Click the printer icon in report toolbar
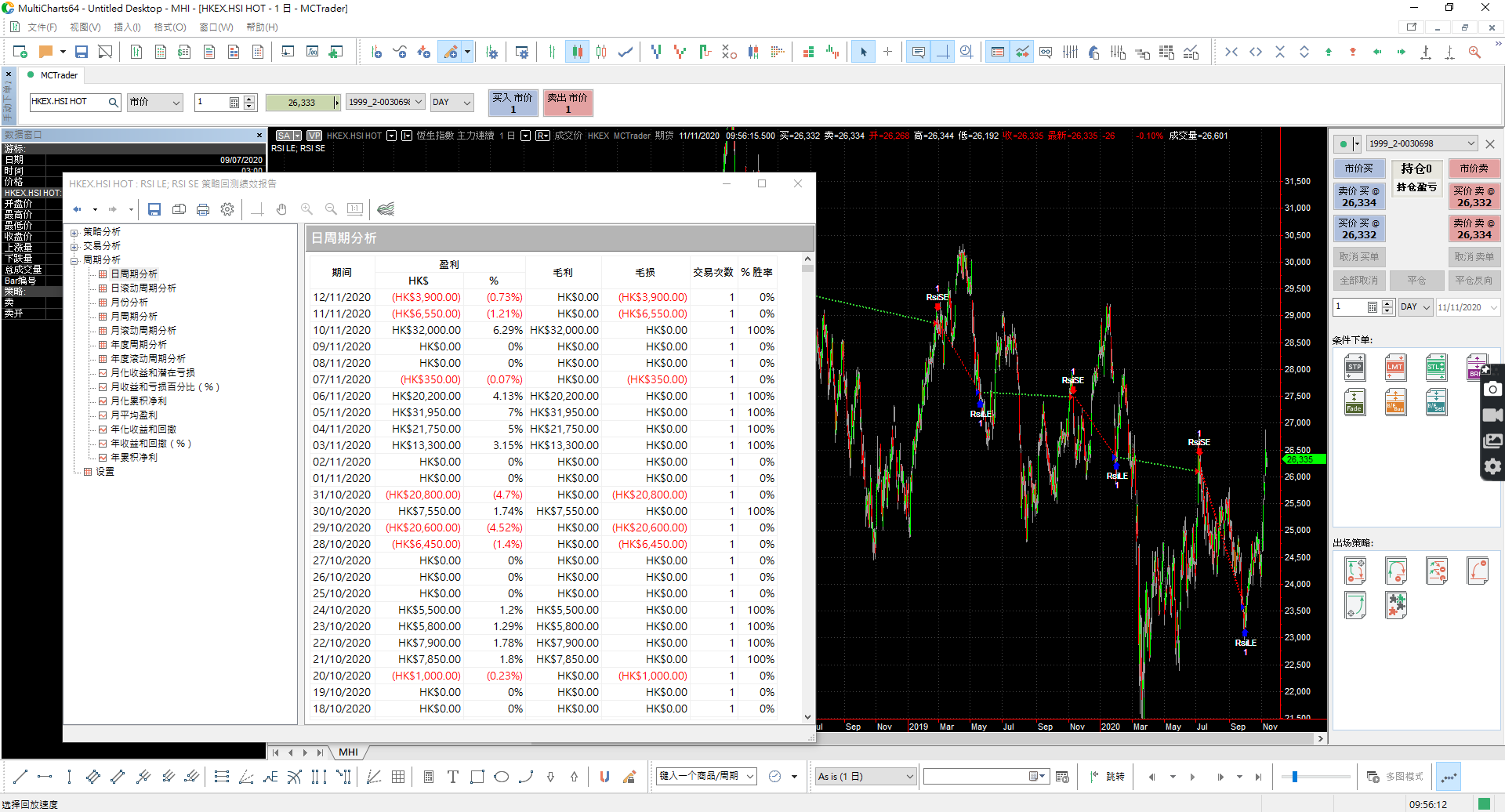The width and height of the screenshot is (1505, 812). point(203,209)
